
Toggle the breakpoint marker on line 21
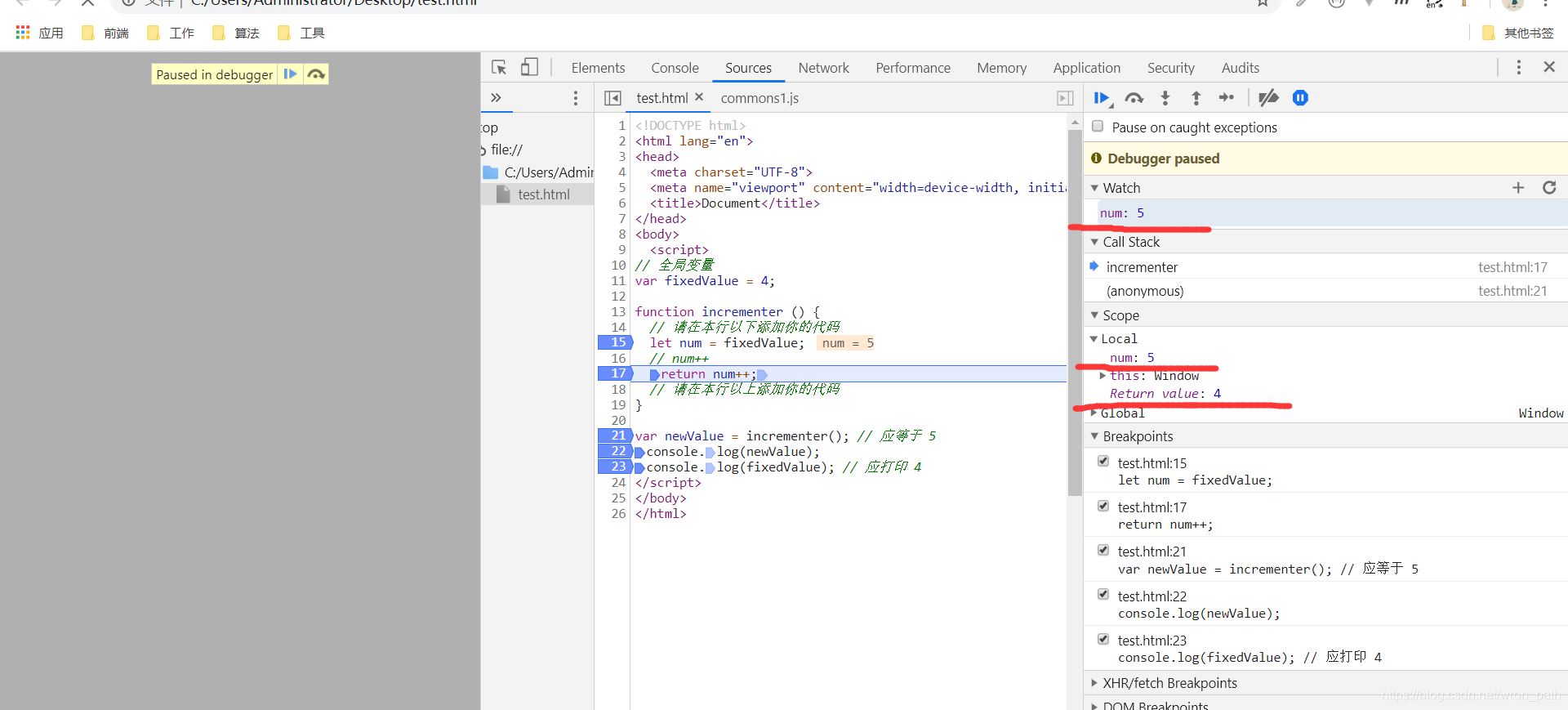[615, 435]
